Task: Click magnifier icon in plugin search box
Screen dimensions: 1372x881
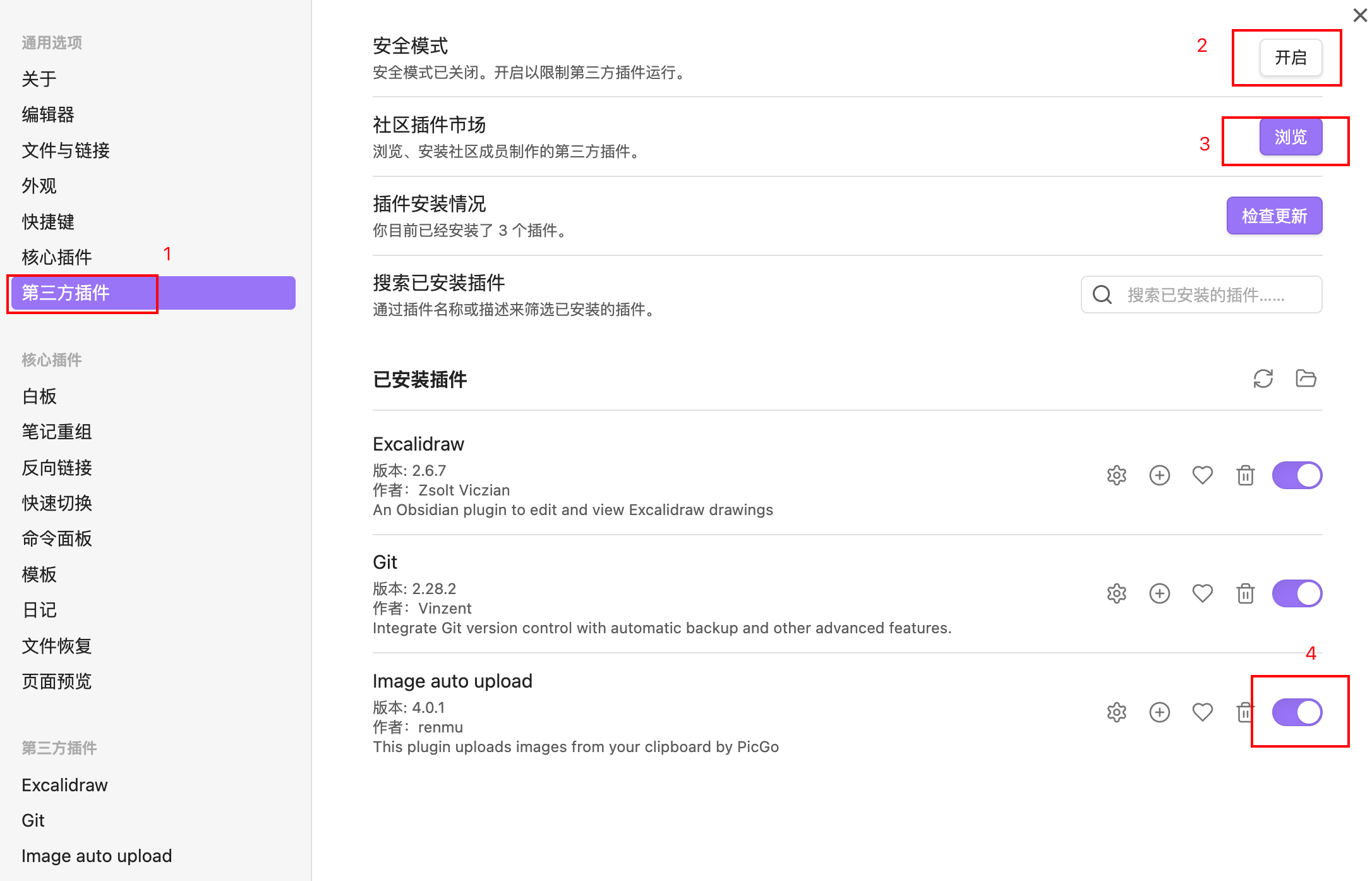Action: 1102,295
